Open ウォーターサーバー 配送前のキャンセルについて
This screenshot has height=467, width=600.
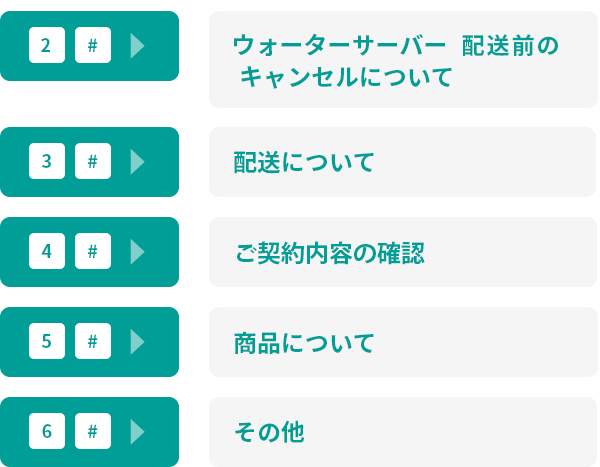tap(403, 60)
